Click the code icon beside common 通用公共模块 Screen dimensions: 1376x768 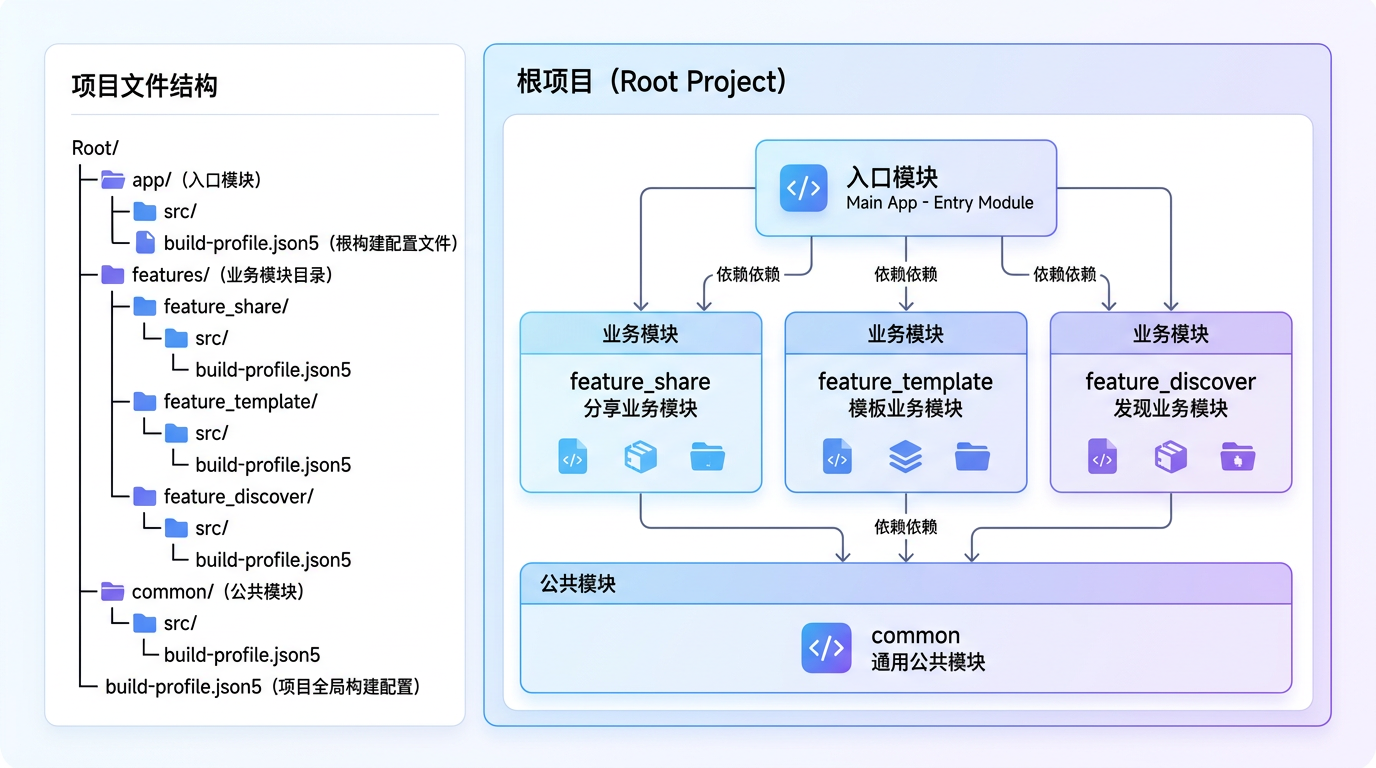tap(827, 648)
